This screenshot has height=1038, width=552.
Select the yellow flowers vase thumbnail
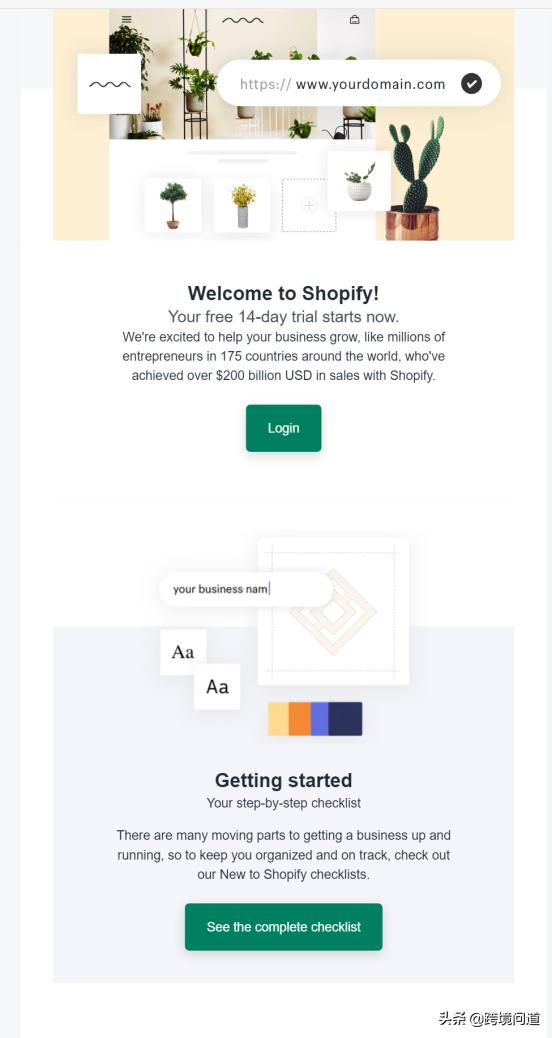pos(242,205)
